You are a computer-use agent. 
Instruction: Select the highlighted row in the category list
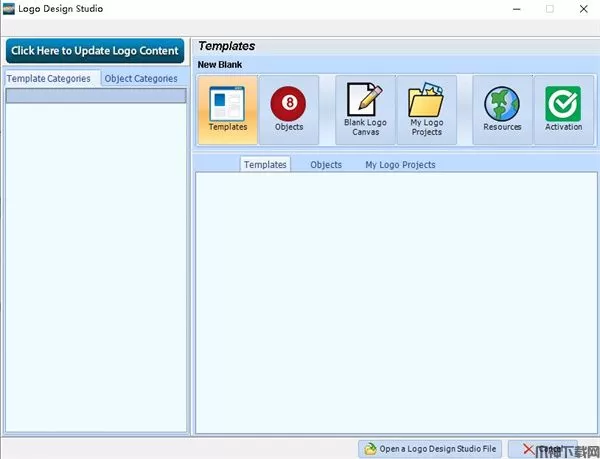click(x=95, y=96)
